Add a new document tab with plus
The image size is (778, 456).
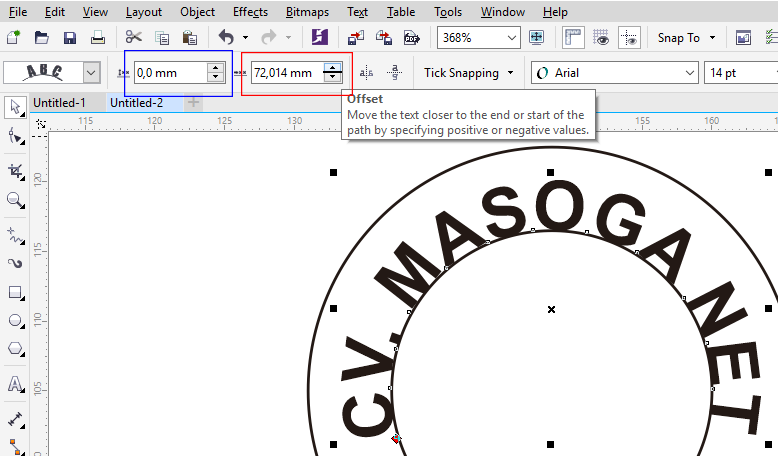click(194, 103)
